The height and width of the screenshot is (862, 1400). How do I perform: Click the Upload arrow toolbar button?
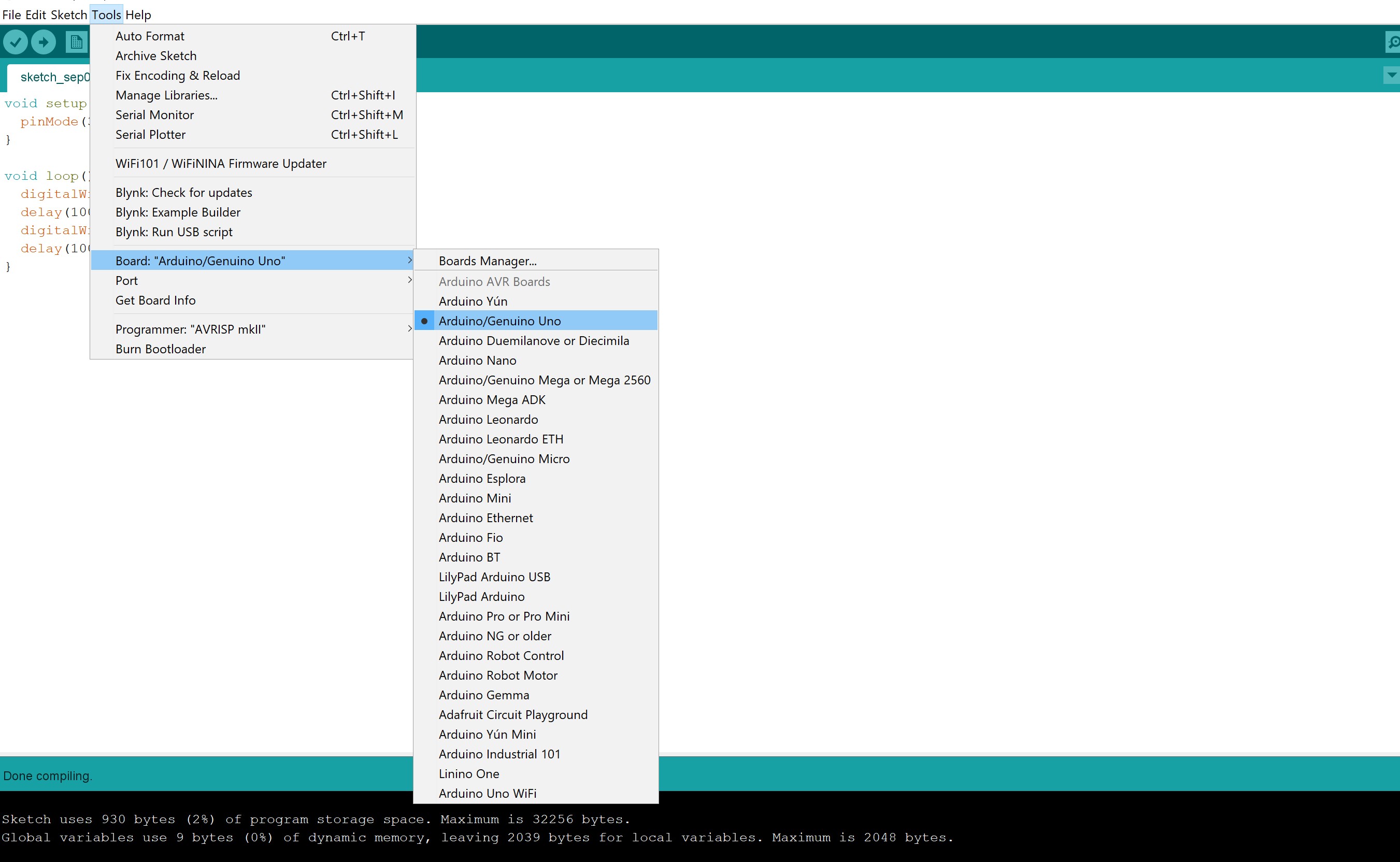44,42
